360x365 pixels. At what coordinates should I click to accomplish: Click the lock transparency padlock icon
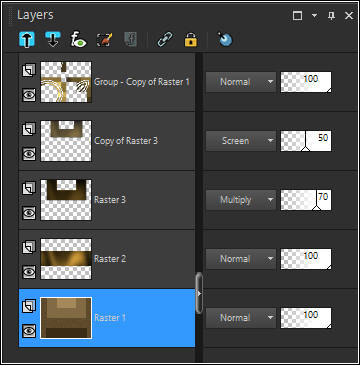click(190, 40)
